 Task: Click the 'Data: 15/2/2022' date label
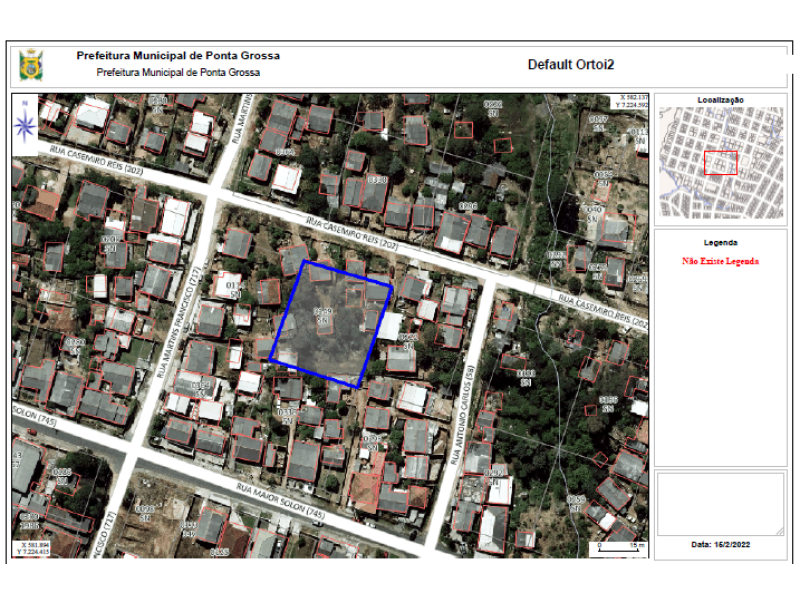(x=720, y=545)
